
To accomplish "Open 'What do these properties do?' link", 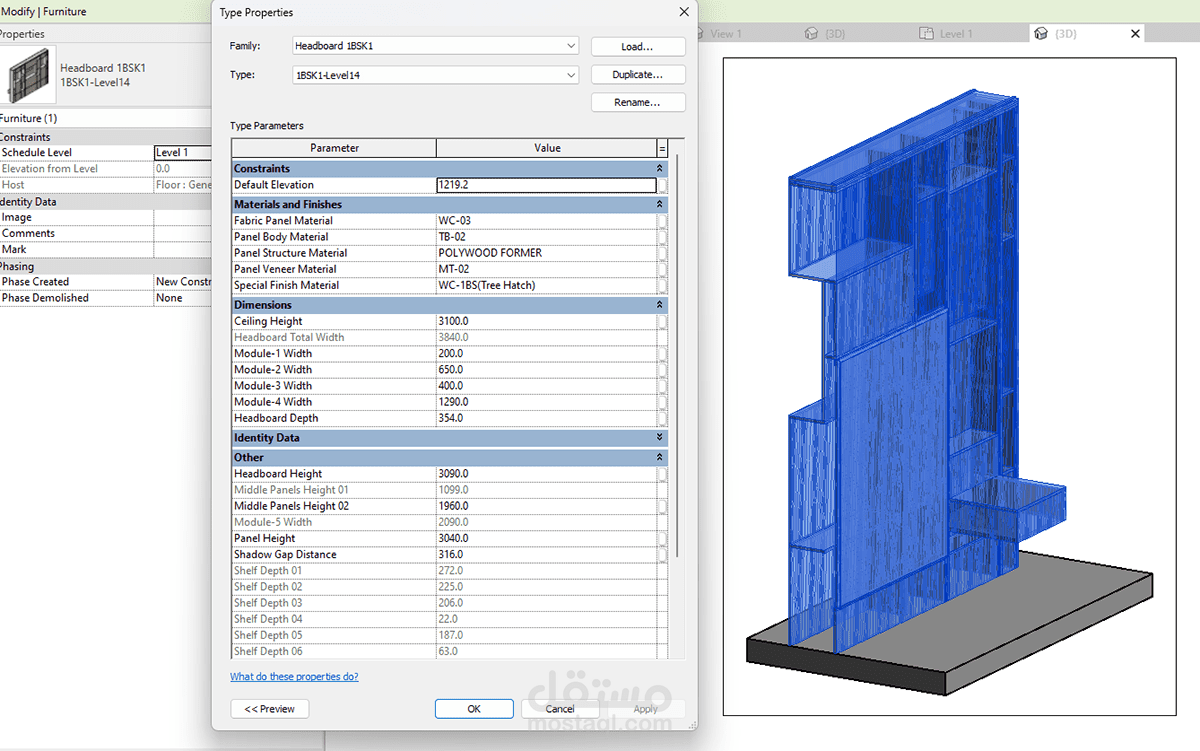I will [x=294, y=677].
